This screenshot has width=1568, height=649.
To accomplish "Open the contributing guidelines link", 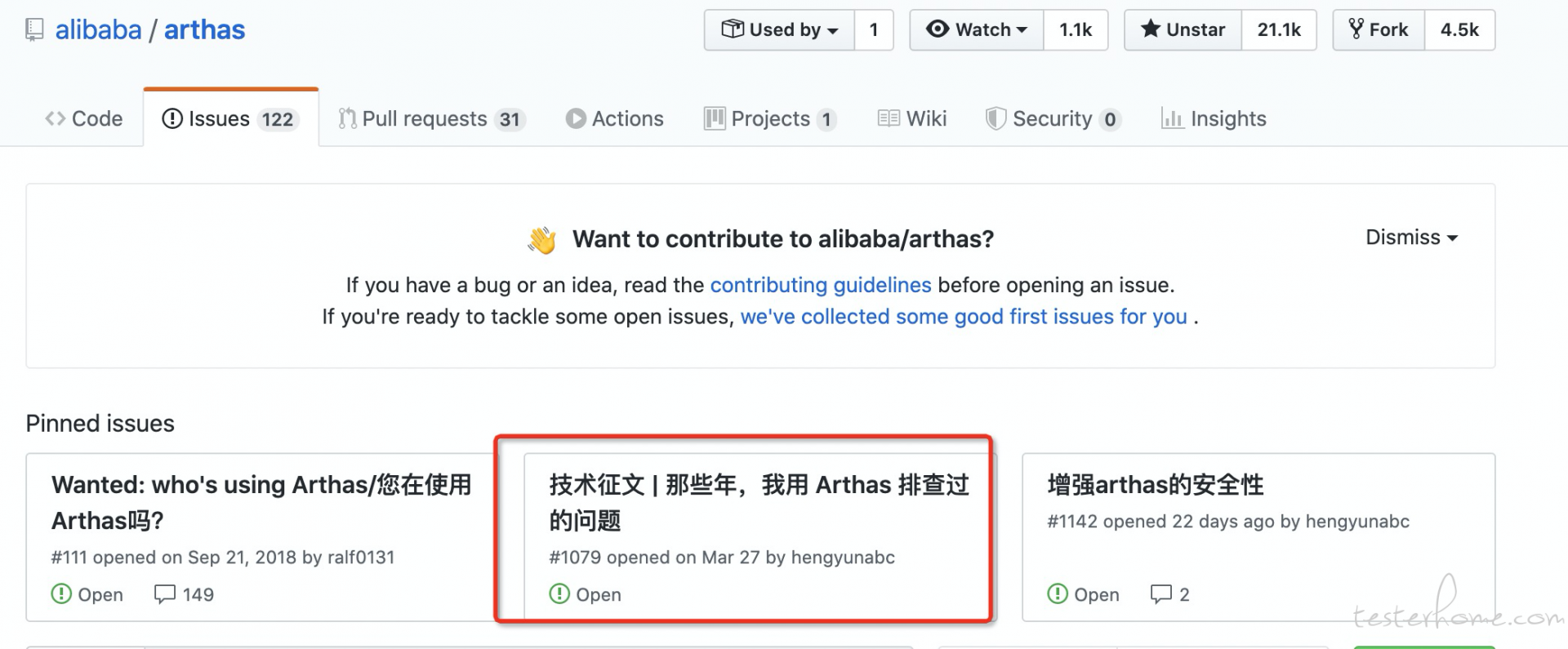I will (821, 285).
